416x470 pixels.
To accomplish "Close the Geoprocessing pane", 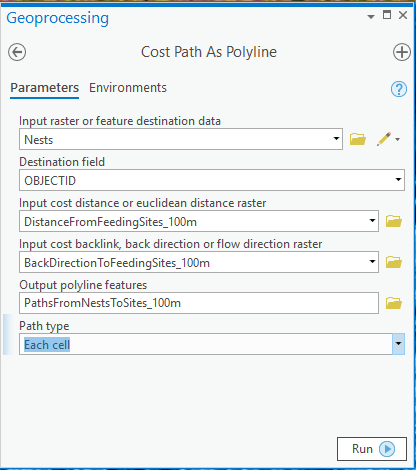I will 403,15.
